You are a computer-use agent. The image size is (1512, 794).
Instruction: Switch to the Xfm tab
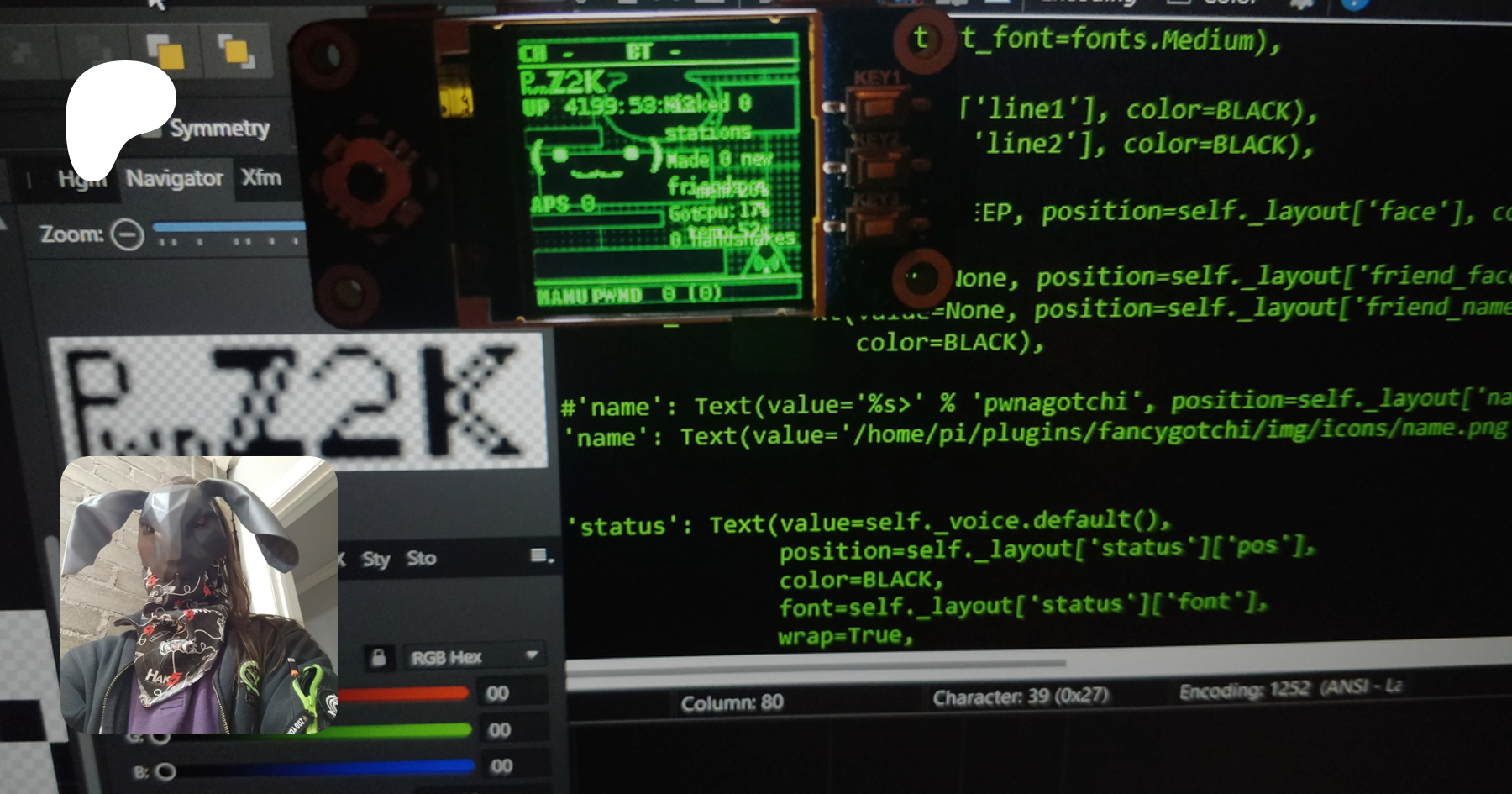click(x=261, y=177)
